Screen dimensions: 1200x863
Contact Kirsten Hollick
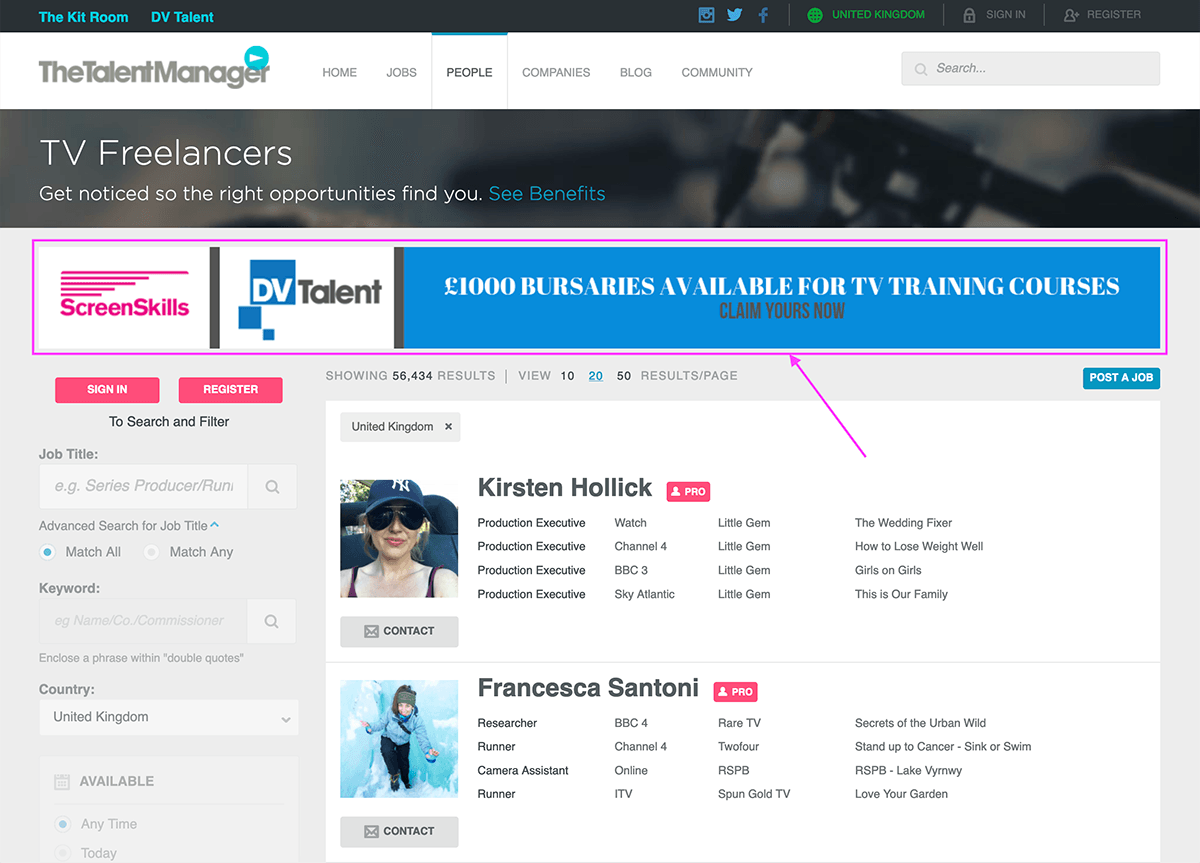tap(399, 631)
